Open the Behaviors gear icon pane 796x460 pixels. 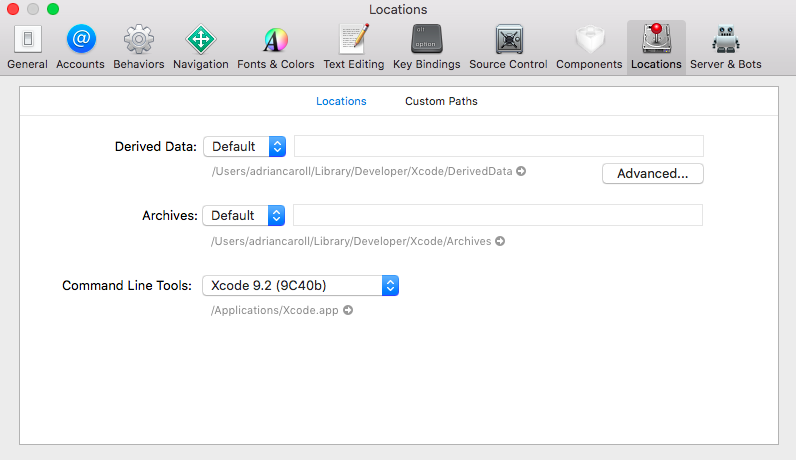point(139,47)
